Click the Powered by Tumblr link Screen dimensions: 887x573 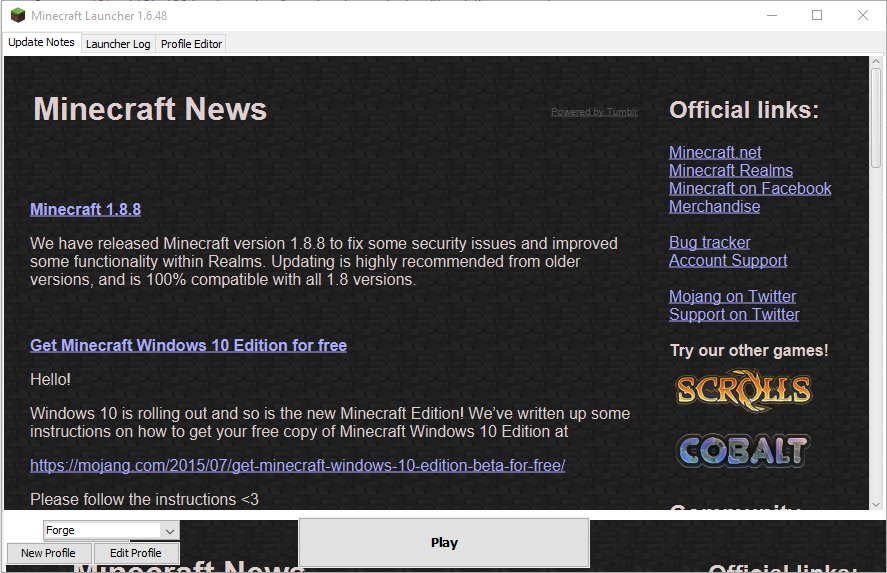point(595,112)
